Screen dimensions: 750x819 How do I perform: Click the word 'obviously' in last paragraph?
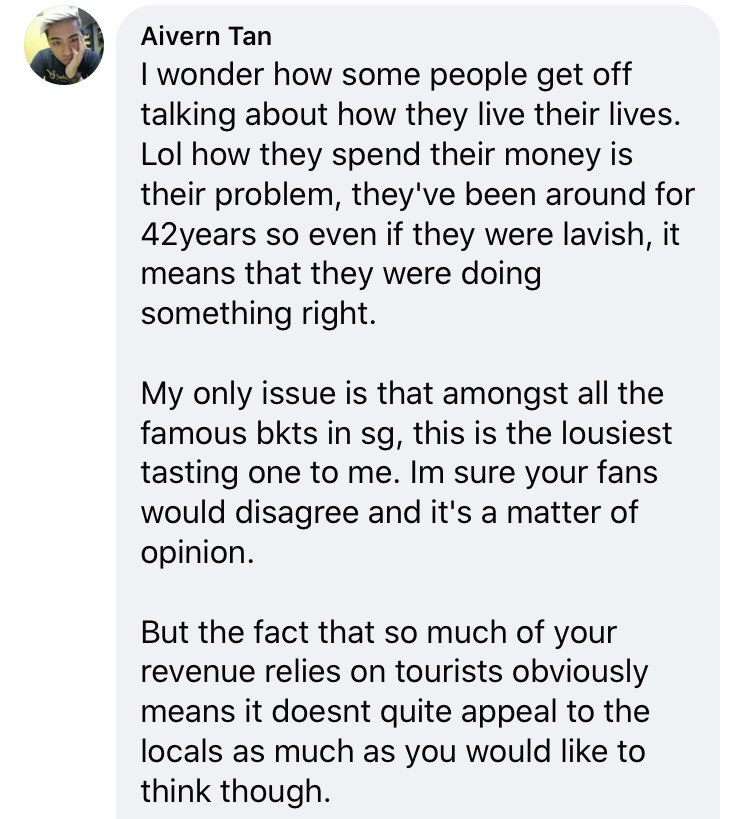tap(581, 672)
